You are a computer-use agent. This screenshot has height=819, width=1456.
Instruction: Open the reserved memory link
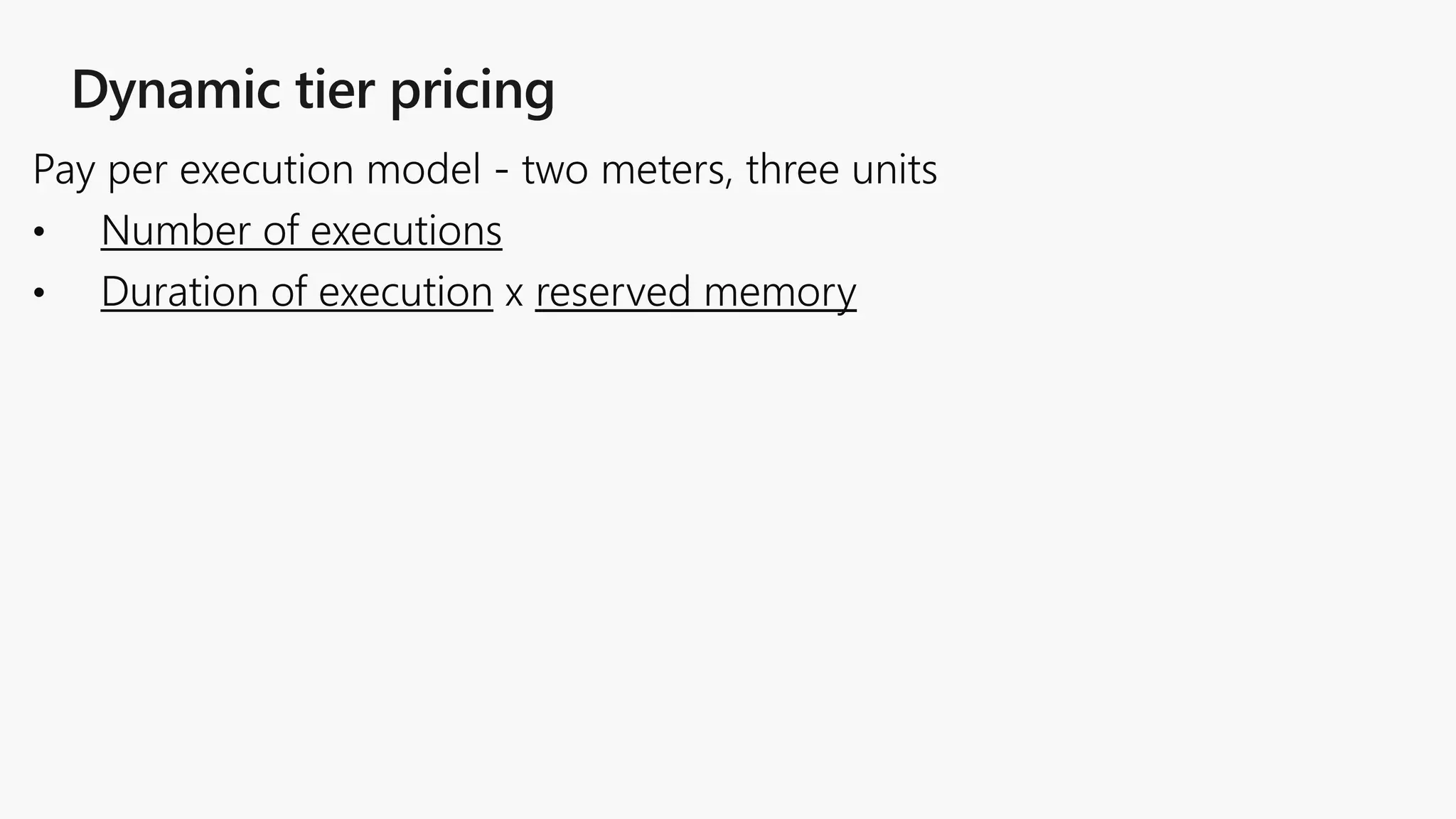tap(696, 294)
